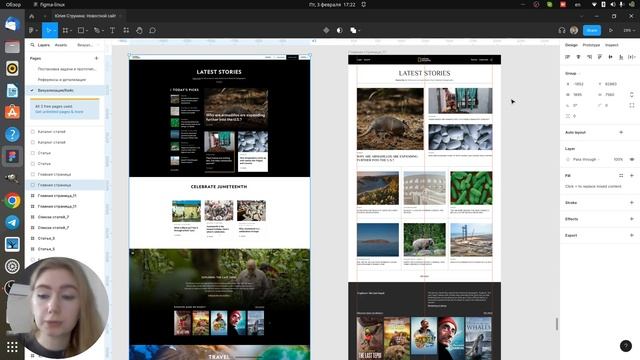Click the Boolean groups icon
Screen dimensions: 640x360
click(353, 30)
